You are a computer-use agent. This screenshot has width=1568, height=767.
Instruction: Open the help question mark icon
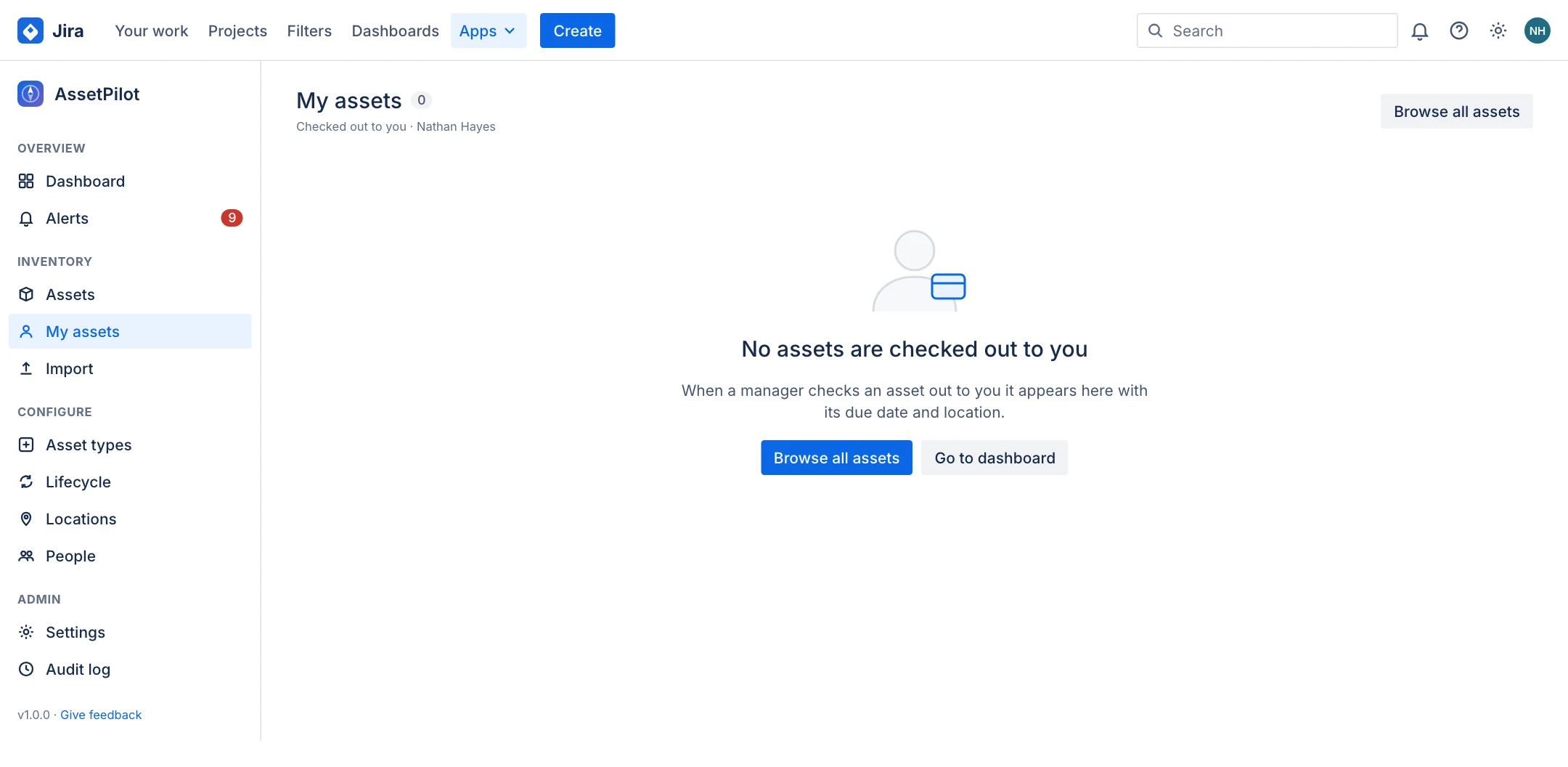pos(1459,31)
